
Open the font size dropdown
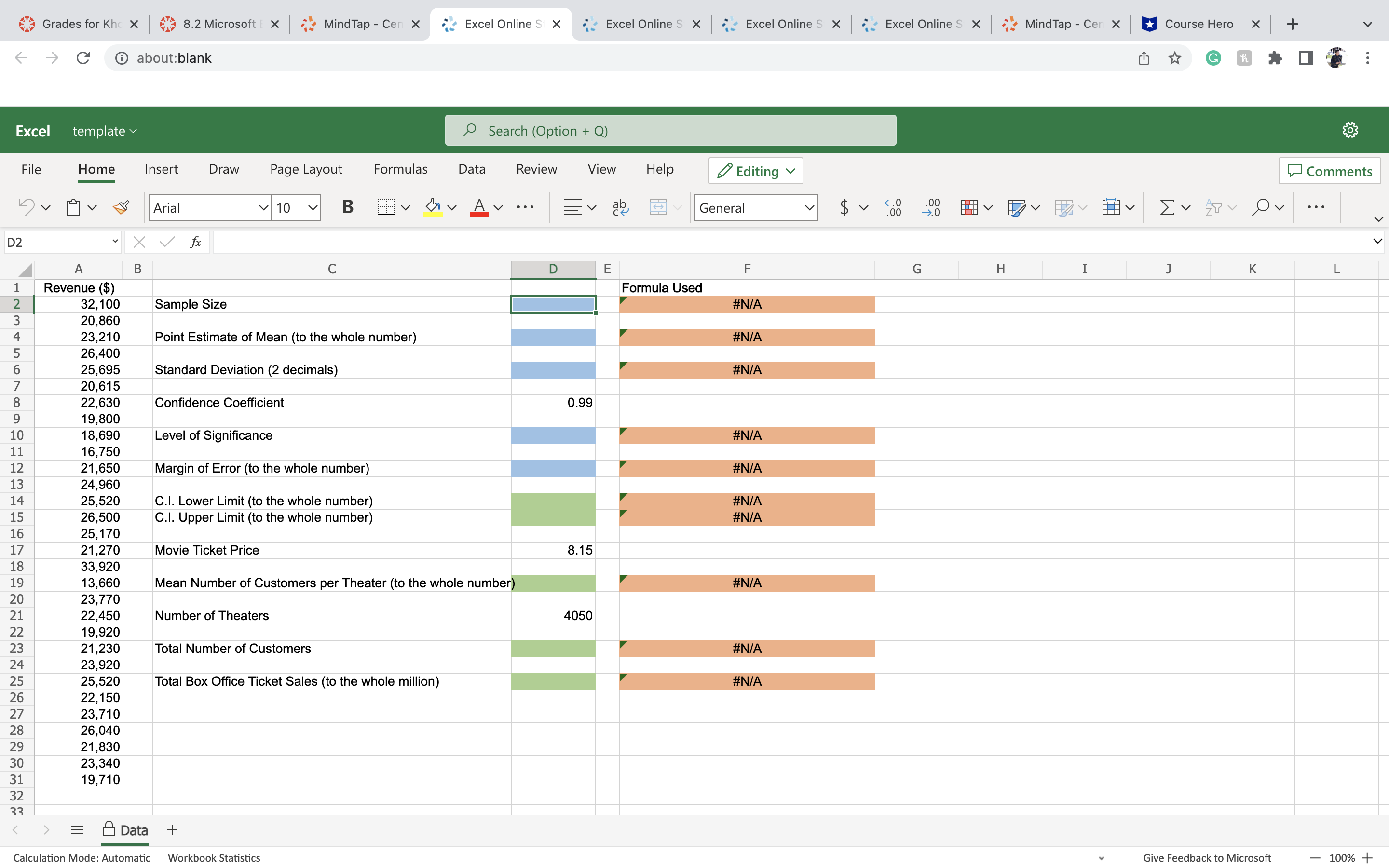point(312,208)
